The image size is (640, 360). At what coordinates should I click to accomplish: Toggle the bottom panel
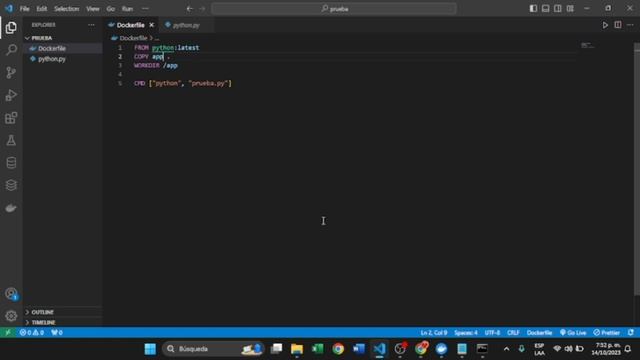(545, 9)
